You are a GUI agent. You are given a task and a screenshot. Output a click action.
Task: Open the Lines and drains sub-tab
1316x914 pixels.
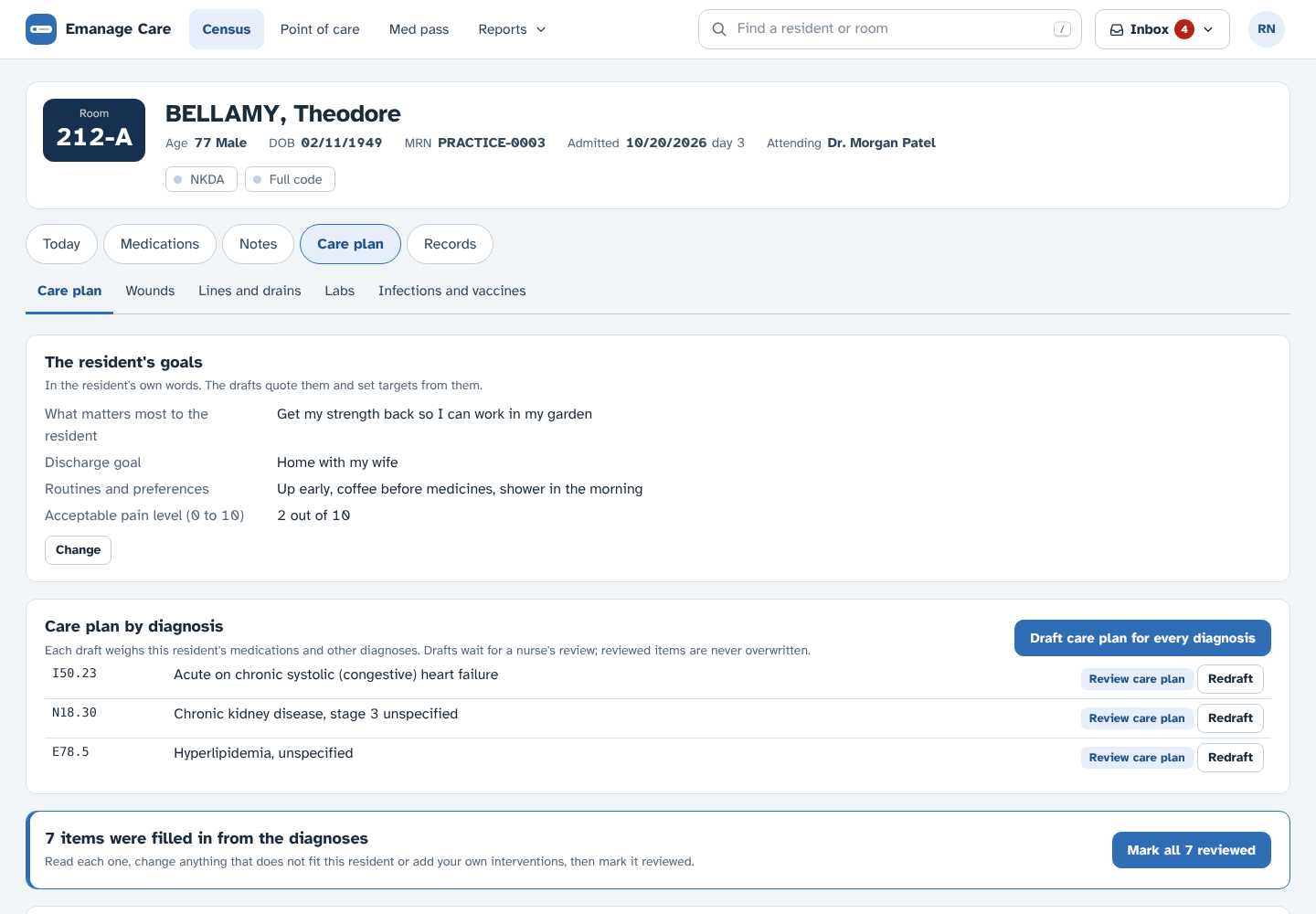[249, 292]
